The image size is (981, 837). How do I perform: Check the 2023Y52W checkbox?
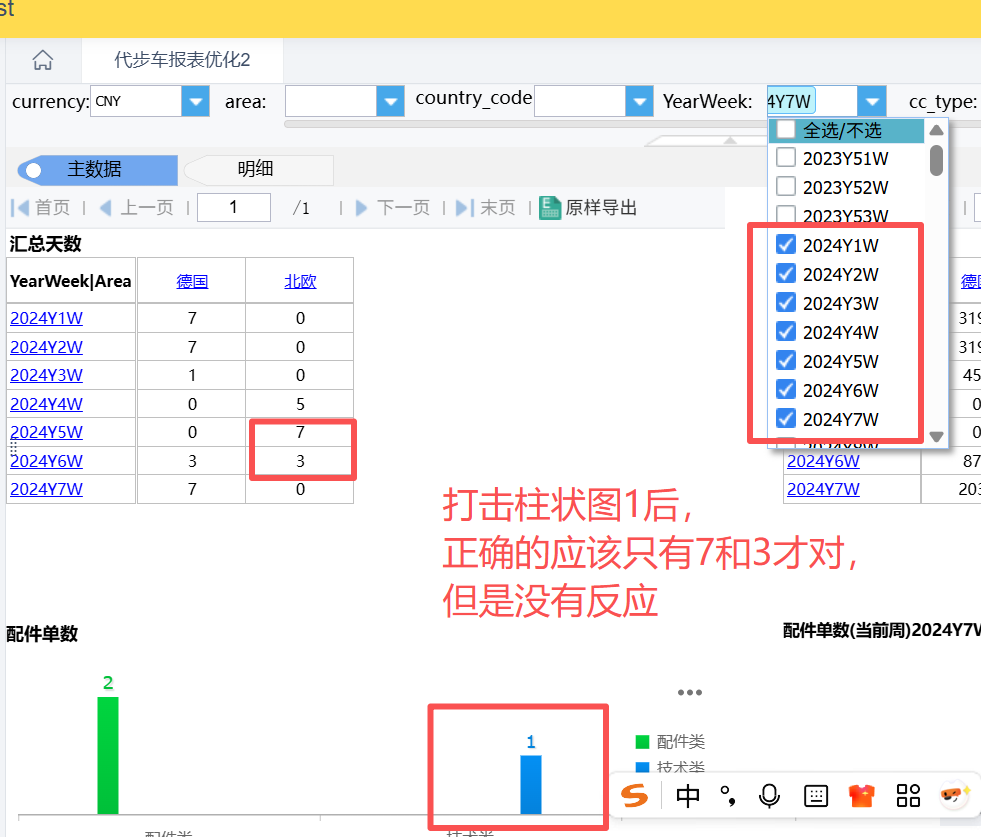pos(786,186)
